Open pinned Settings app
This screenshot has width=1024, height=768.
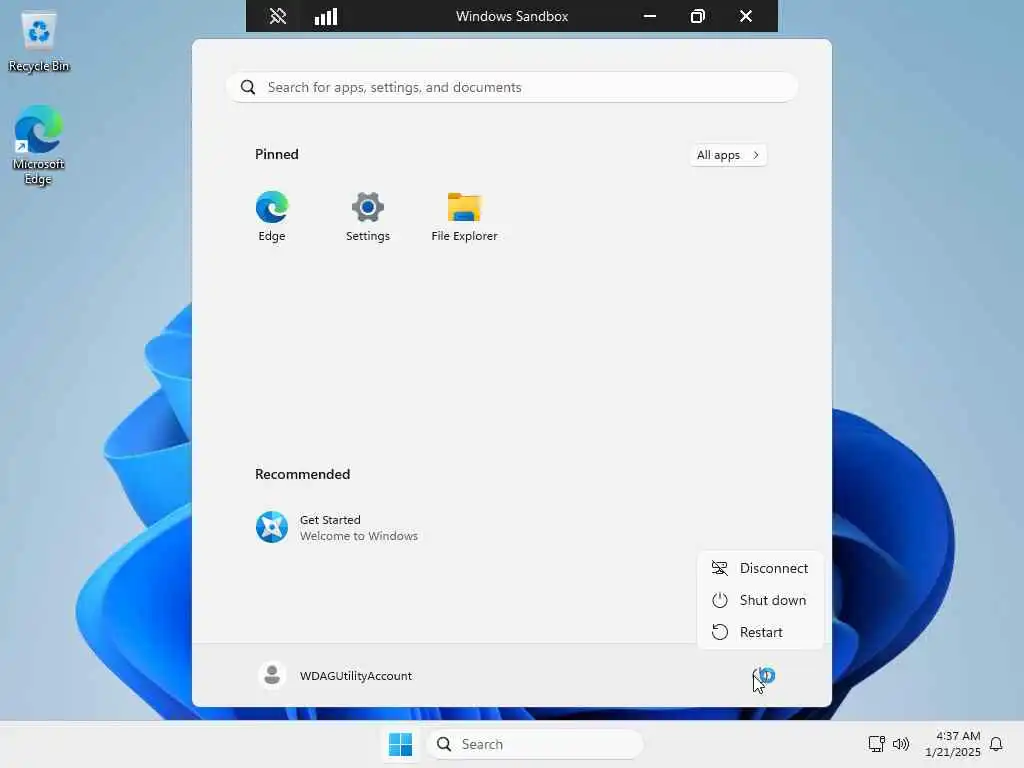click(x=368, y=216)
